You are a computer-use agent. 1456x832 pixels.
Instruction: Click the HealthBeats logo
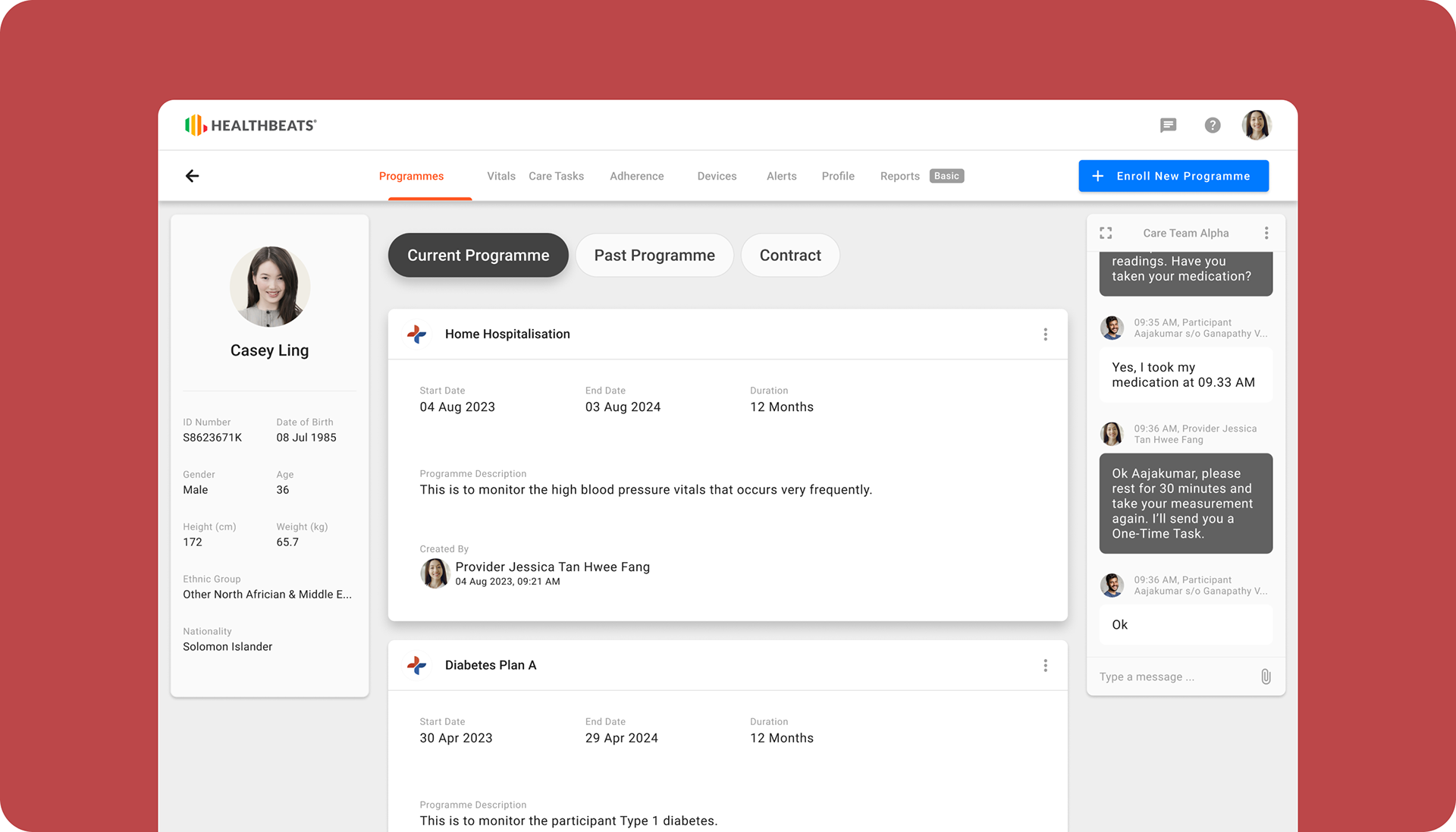(250, 125)
